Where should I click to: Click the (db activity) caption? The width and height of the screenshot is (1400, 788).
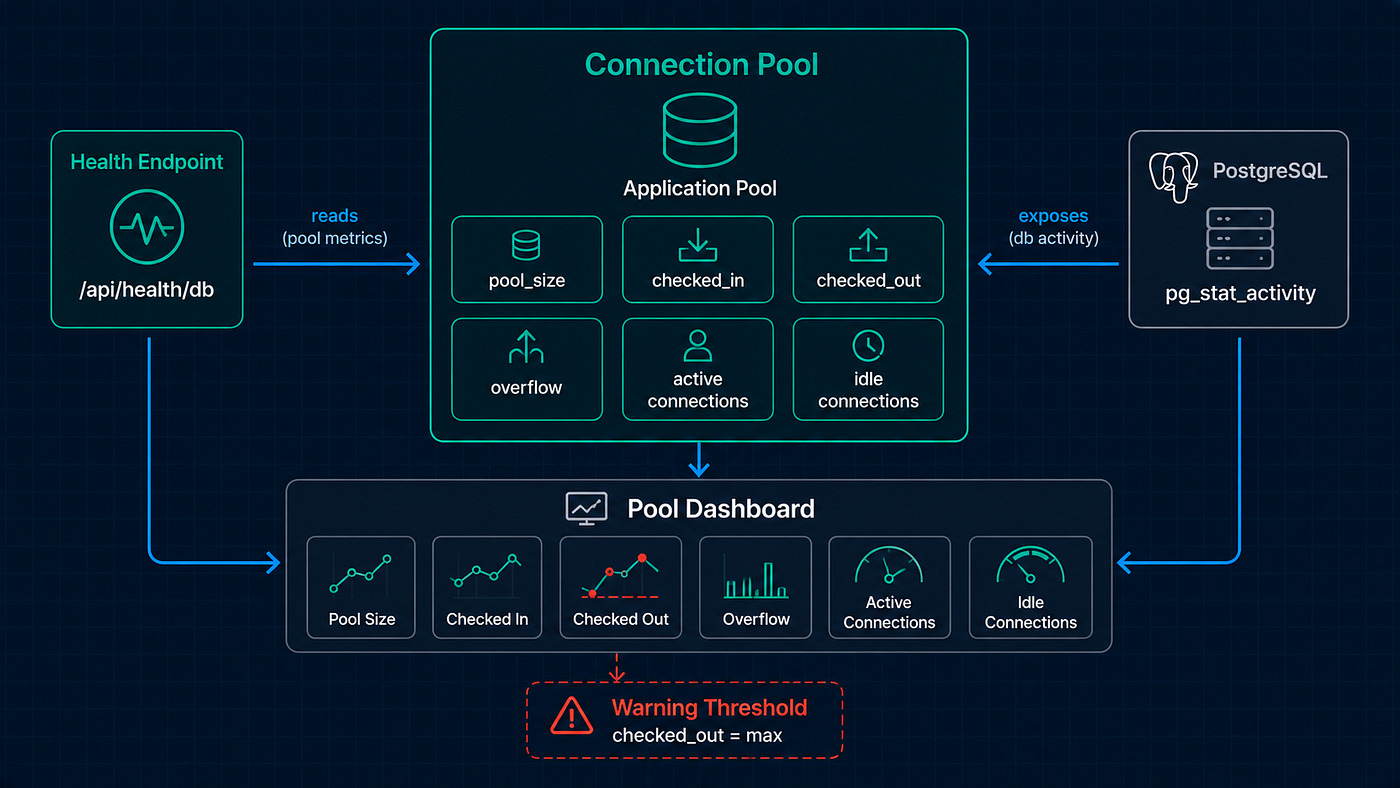tap(1053, 238)
